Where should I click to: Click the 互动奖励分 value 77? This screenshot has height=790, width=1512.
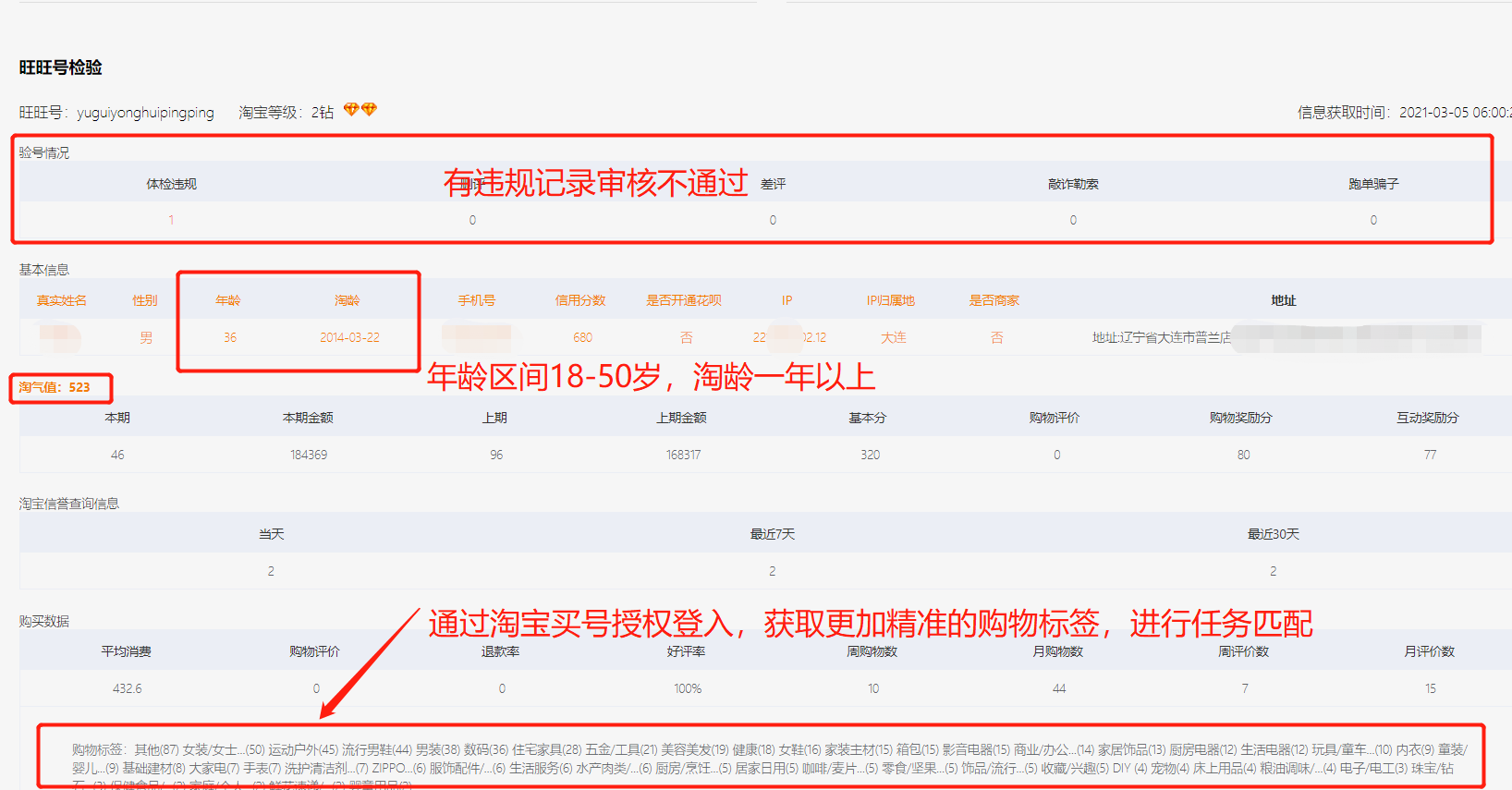point(1431,455)
